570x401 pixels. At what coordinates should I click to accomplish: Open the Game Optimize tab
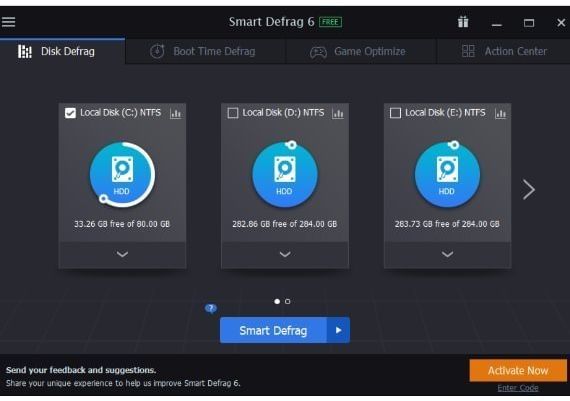point(361,51)
